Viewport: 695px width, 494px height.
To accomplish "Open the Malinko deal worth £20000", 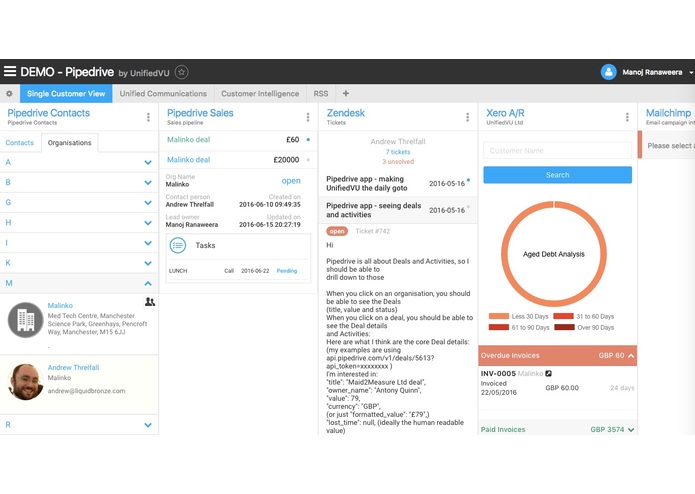I will (x=238, y=159).
